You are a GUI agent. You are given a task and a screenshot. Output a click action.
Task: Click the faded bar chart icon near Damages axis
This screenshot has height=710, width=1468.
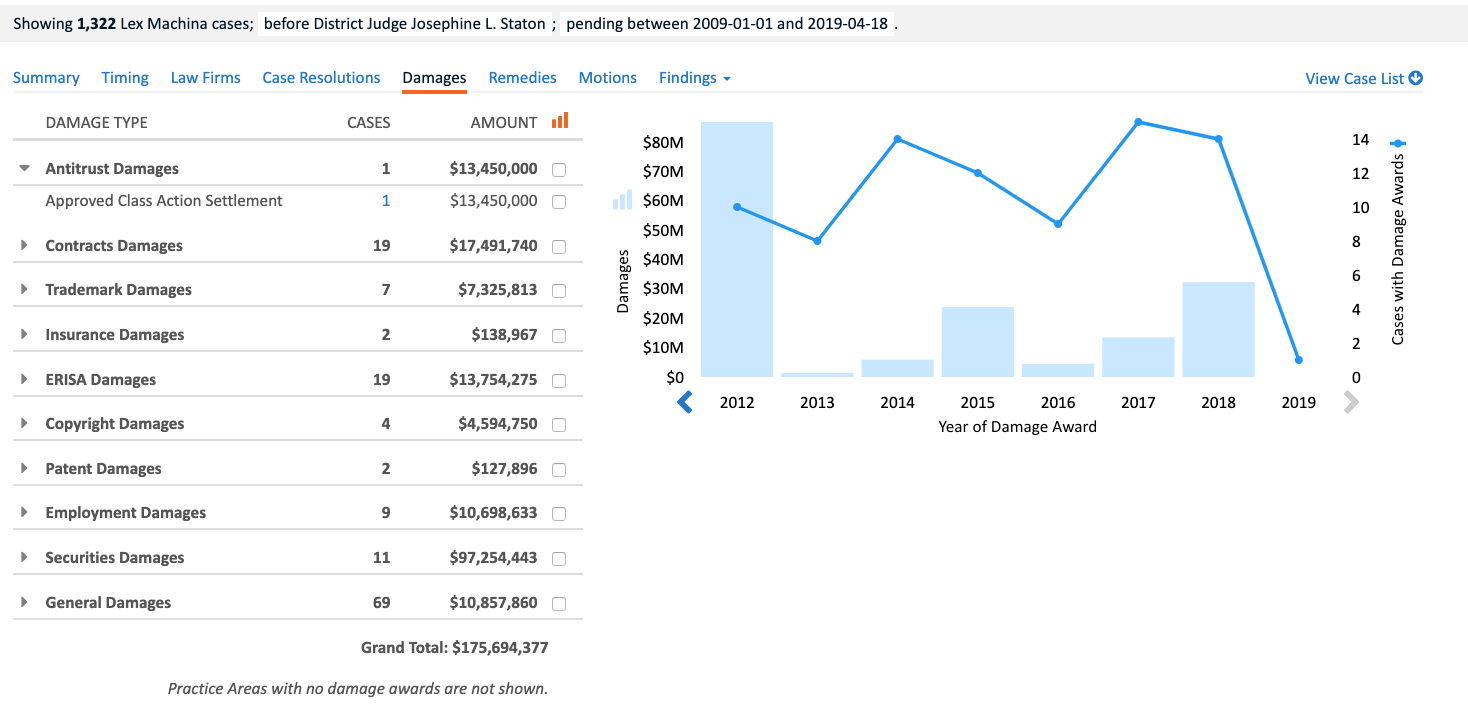(622, 200)
